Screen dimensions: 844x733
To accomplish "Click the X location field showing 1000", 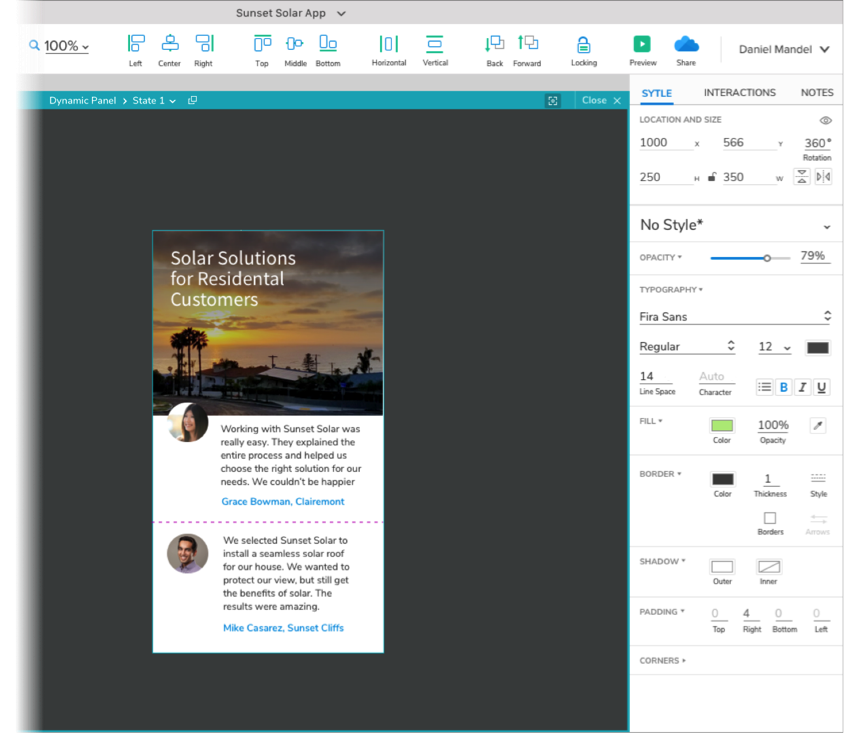I will pos(666,143).
